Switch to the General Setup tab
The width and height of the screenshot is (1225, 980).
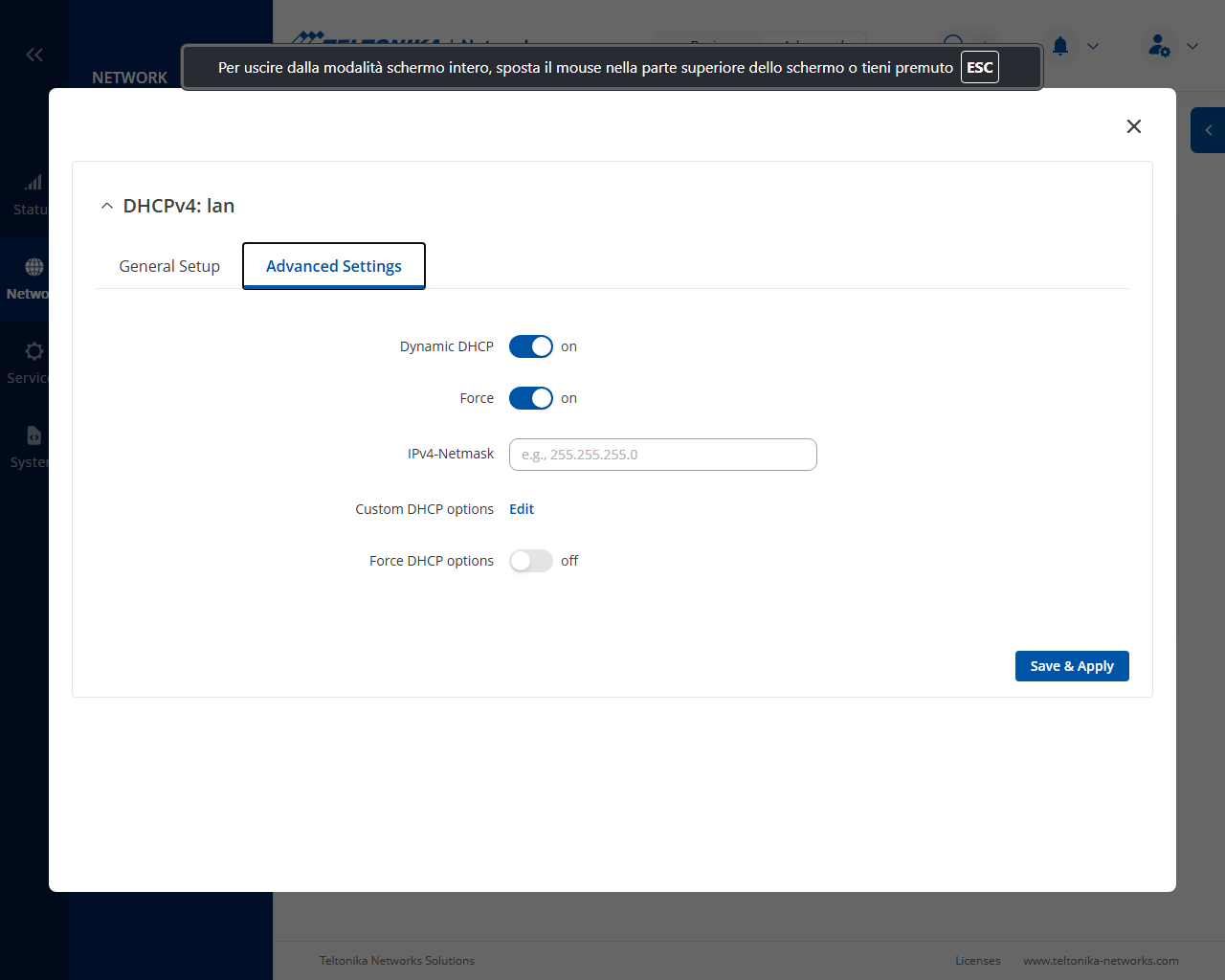169,266
